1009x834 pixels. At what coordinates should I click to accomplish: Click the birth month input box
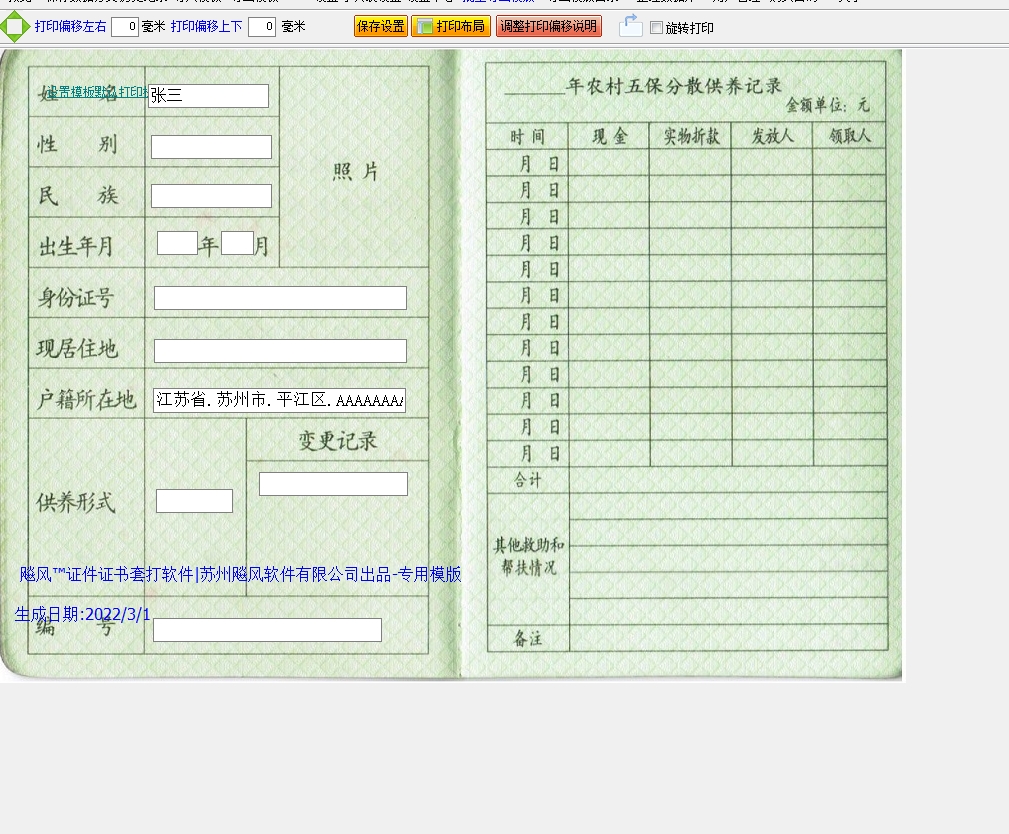click(237, 243)
